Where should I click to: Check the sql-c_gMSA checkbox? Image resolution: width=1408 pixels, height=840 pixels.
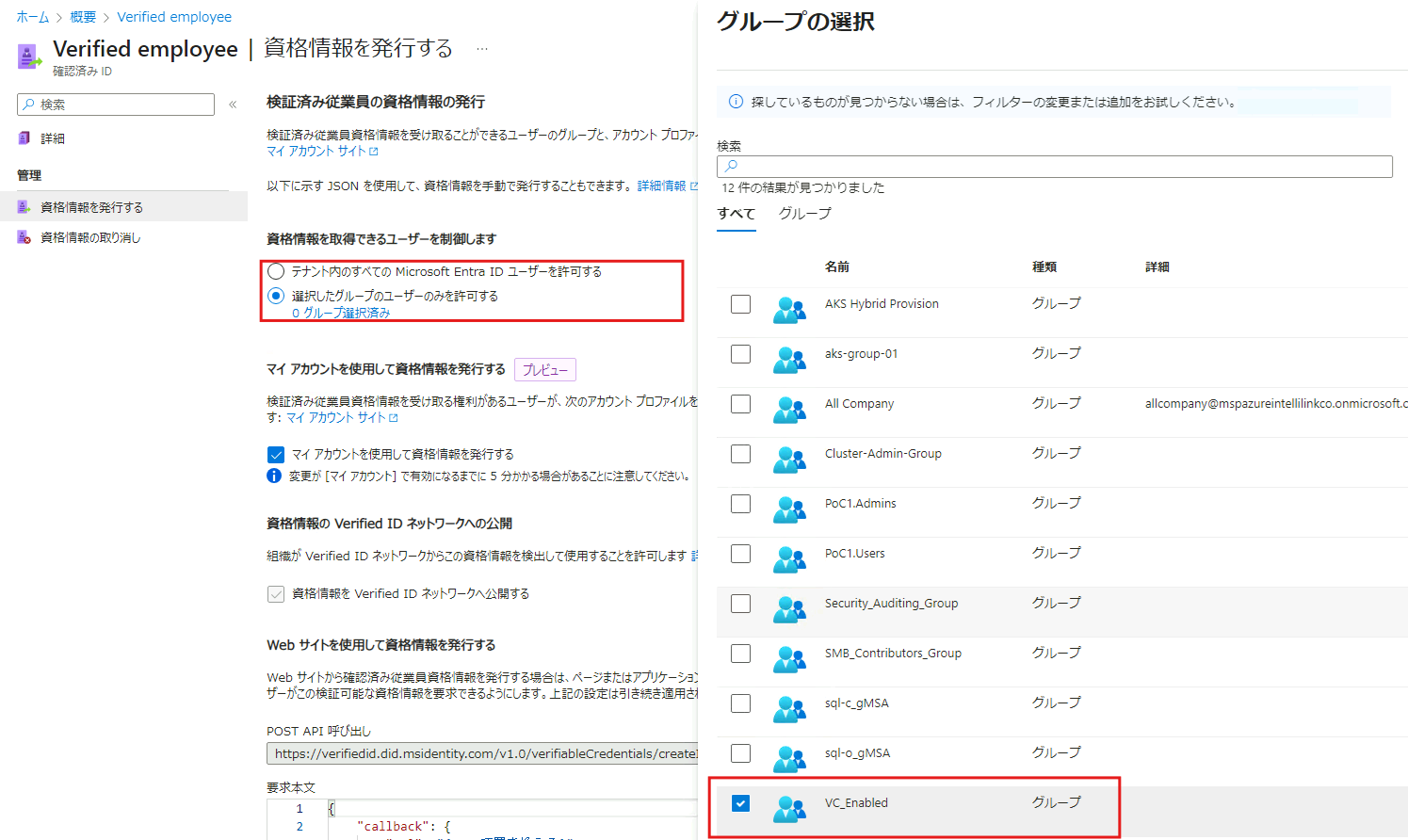pos(741,703)
